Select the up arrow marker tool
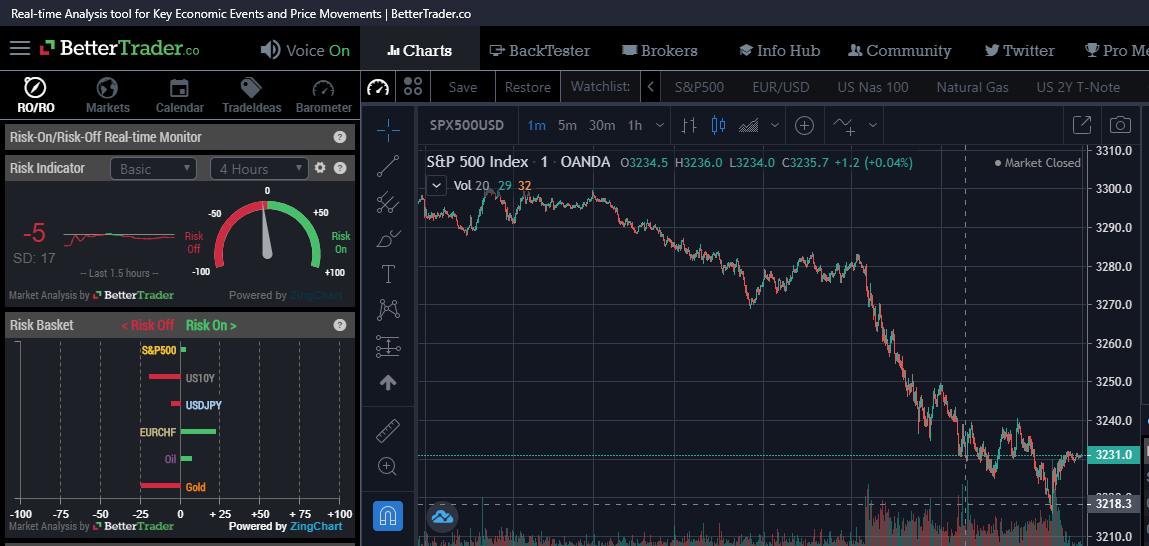Image resolution: width=1149 pixels, height=546 pixels. pyautogui.click(x=388, y=383)
